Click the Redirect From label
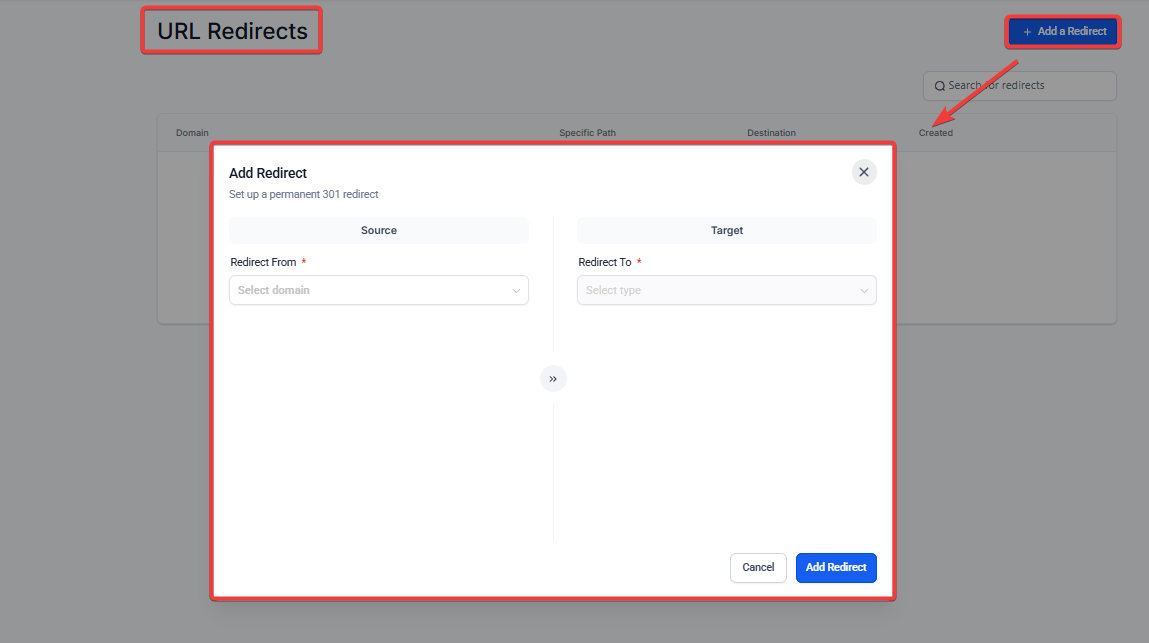Screen dimensions: 1149x643 [x=263, y=262]
